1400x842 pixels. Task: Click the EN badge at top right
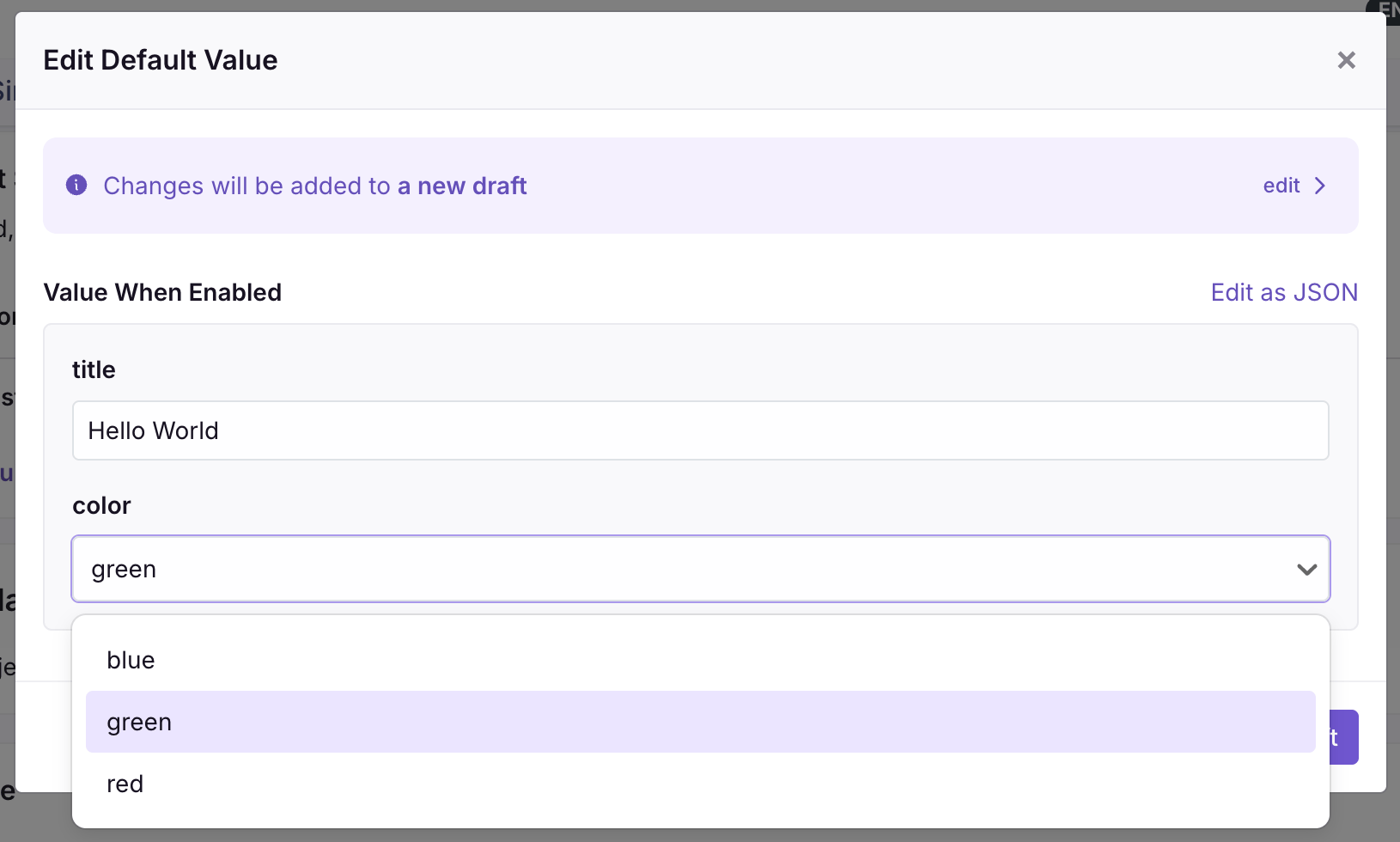coord(1385,11)
